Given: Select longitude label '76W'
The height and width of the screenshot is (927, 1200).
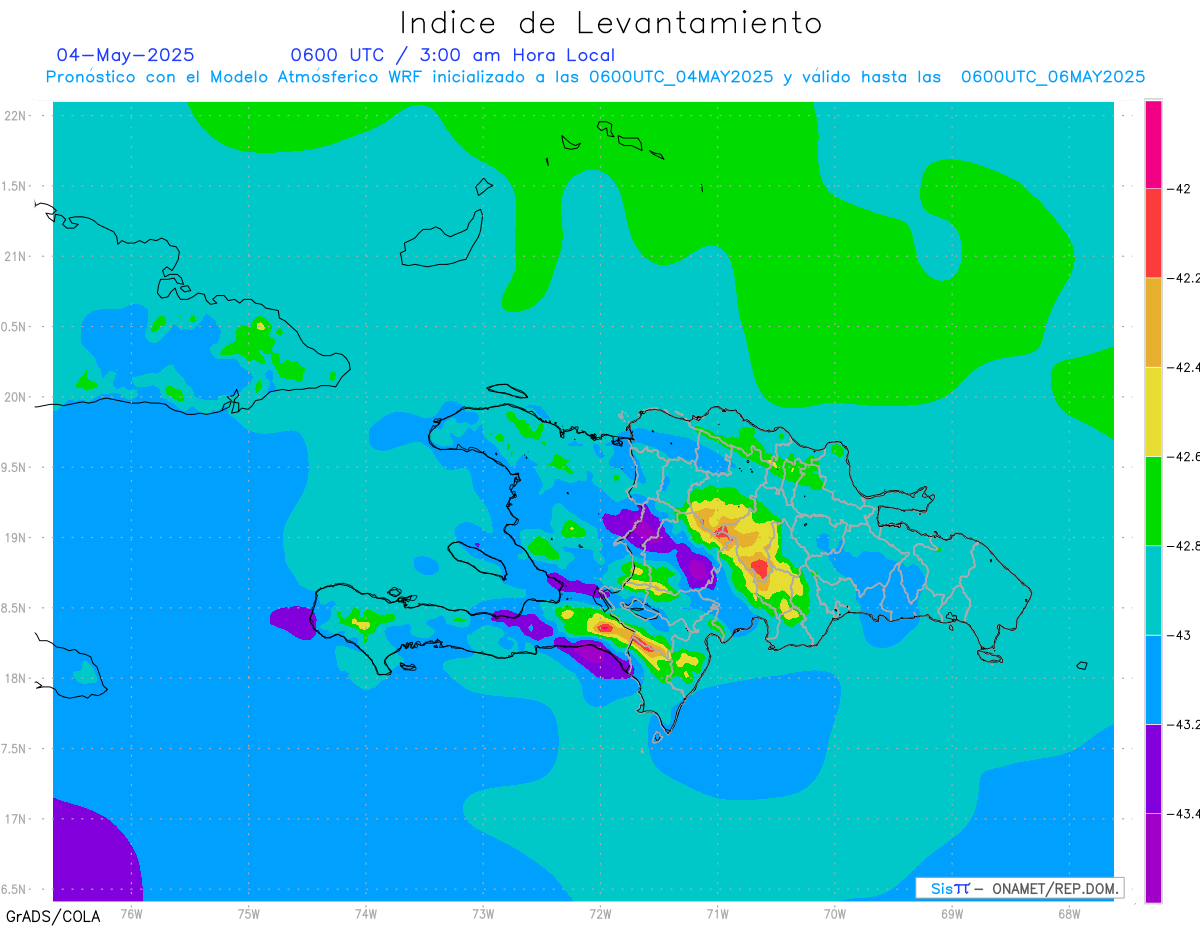Looking at the screenshot, I should (x=131, y=913).
